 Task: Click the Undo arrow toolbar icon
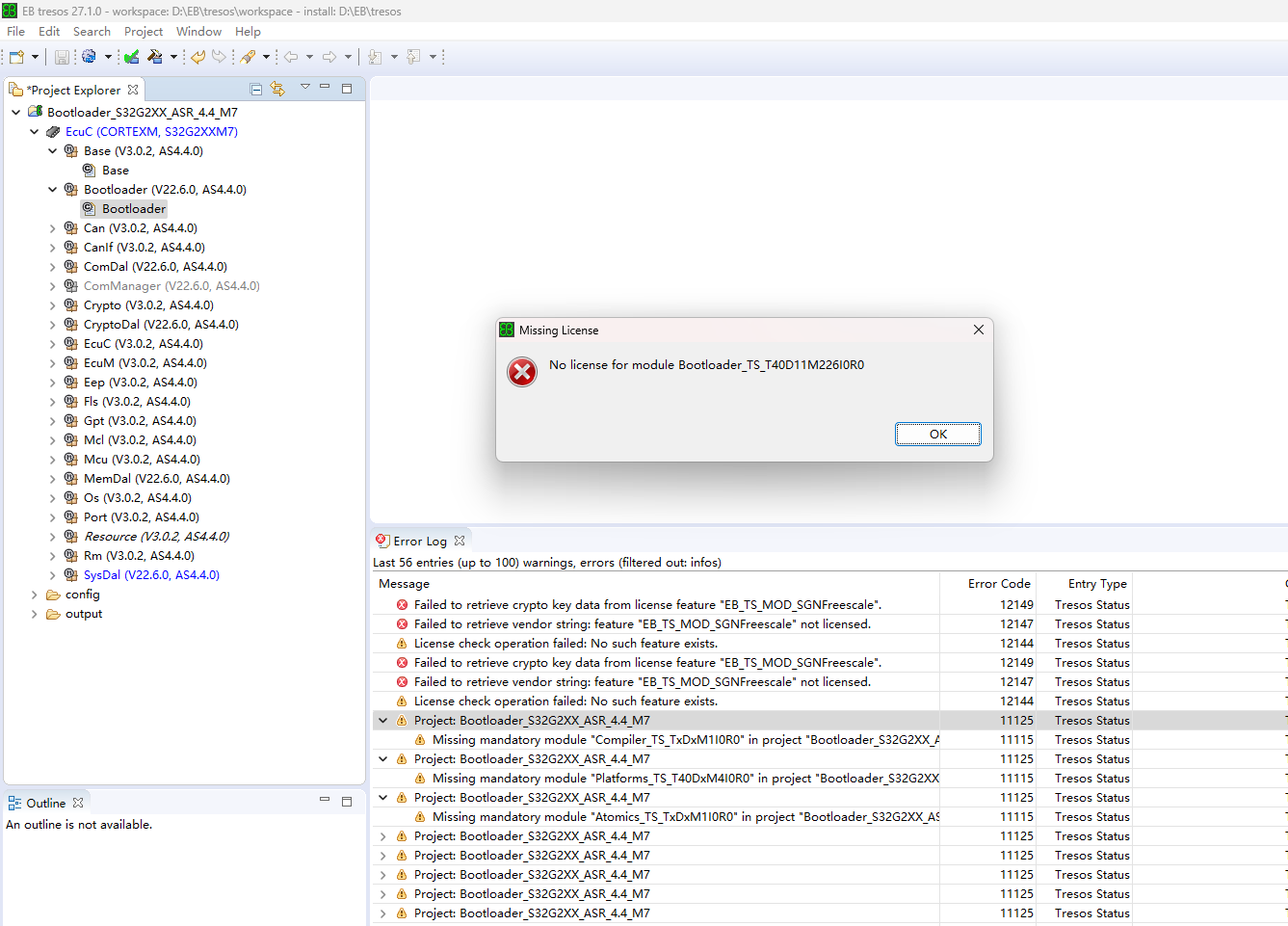click(199, 57)
